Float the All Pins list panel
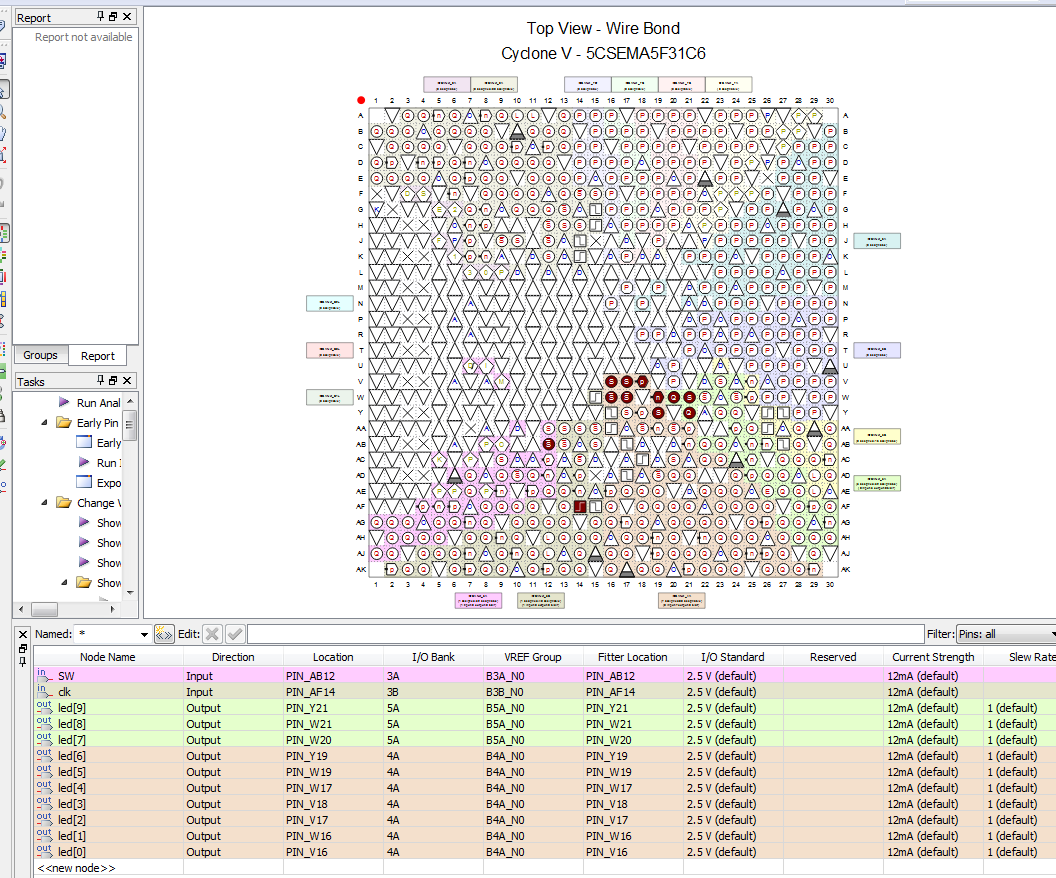 [x=22, y=648]
